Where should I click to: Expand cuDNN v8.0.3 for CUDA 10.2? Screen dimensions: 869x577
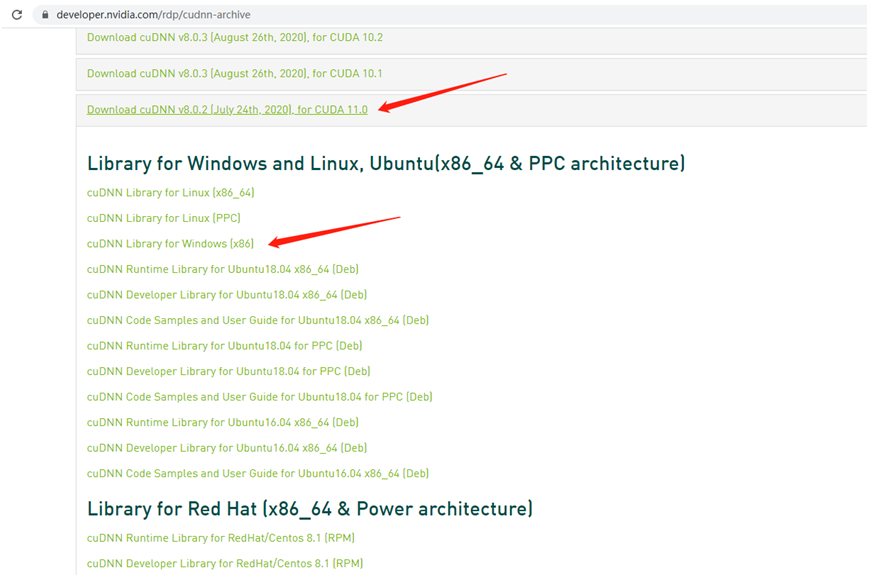pyautogui.click(x=235, y=38)
